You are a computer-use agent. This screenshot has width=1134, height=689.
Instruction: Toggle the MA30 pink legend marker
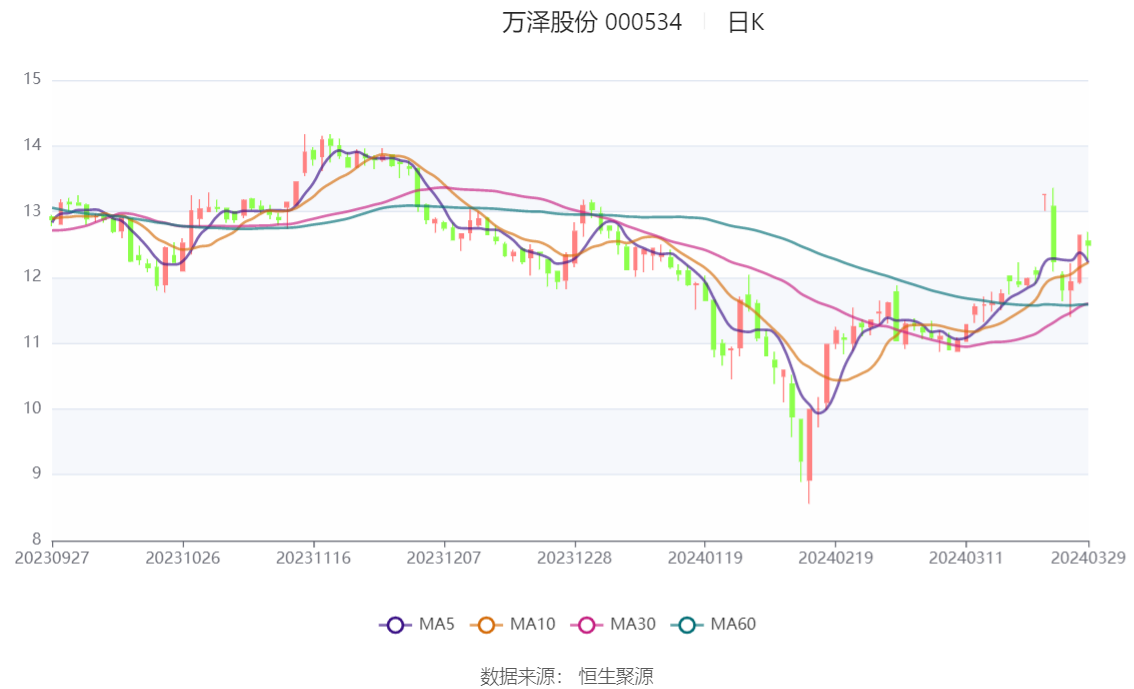pos(587,625)
